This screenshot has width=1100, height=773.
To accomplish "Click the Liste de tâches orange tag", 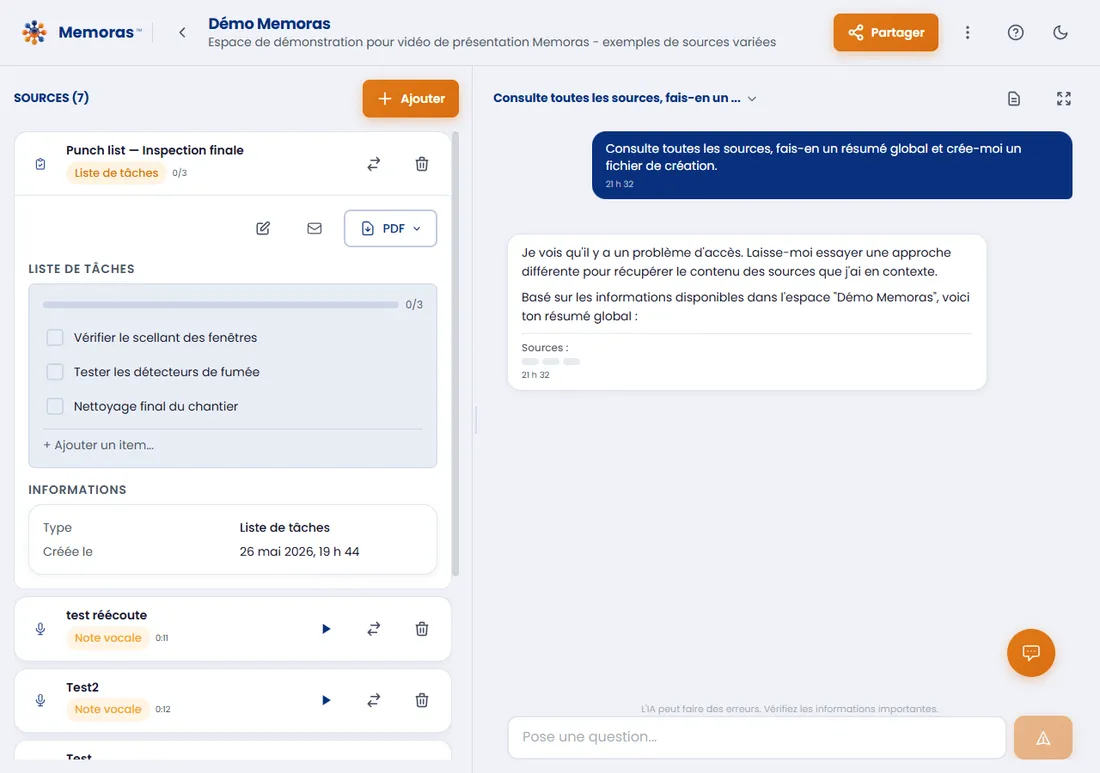I will (116, 173).
